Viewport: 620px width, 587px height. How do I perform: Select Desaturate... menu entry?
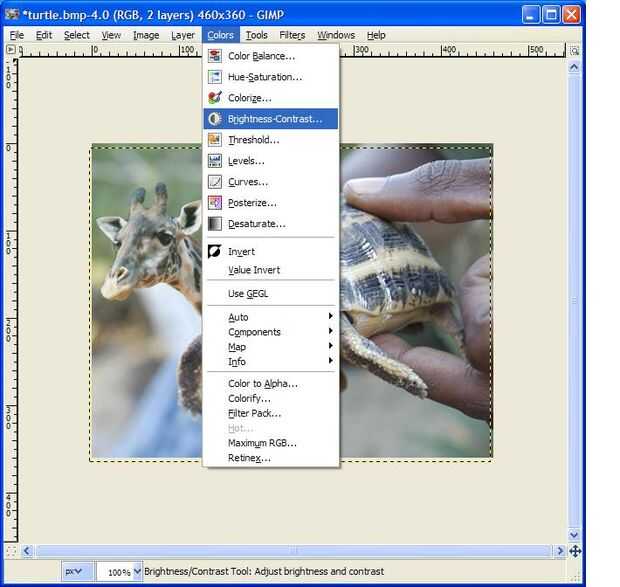pyautogui.click(x=271, y=224)
